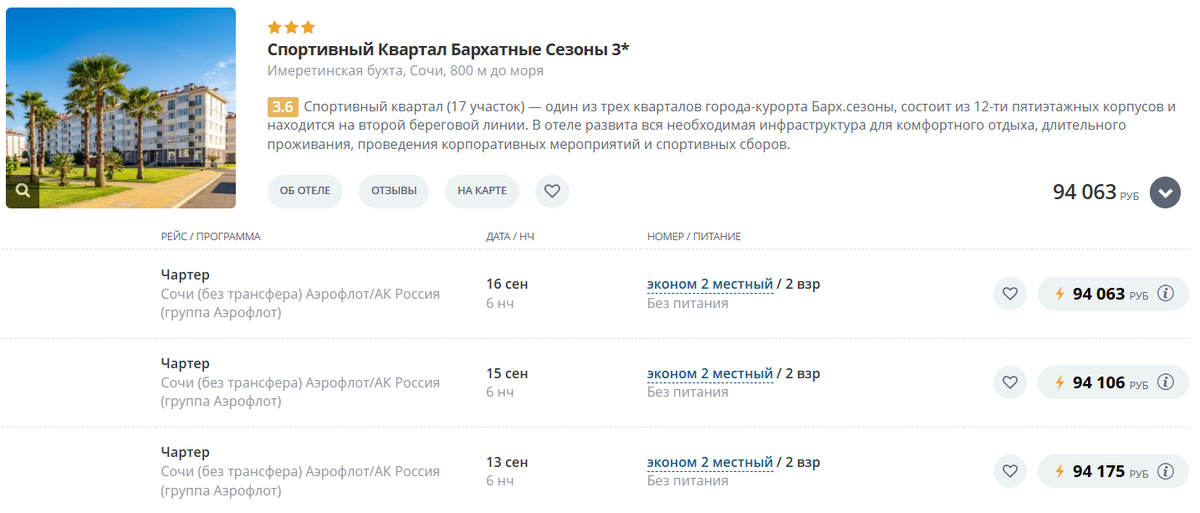
Task: Click the three-star rating icons
Action: (291, 27)
